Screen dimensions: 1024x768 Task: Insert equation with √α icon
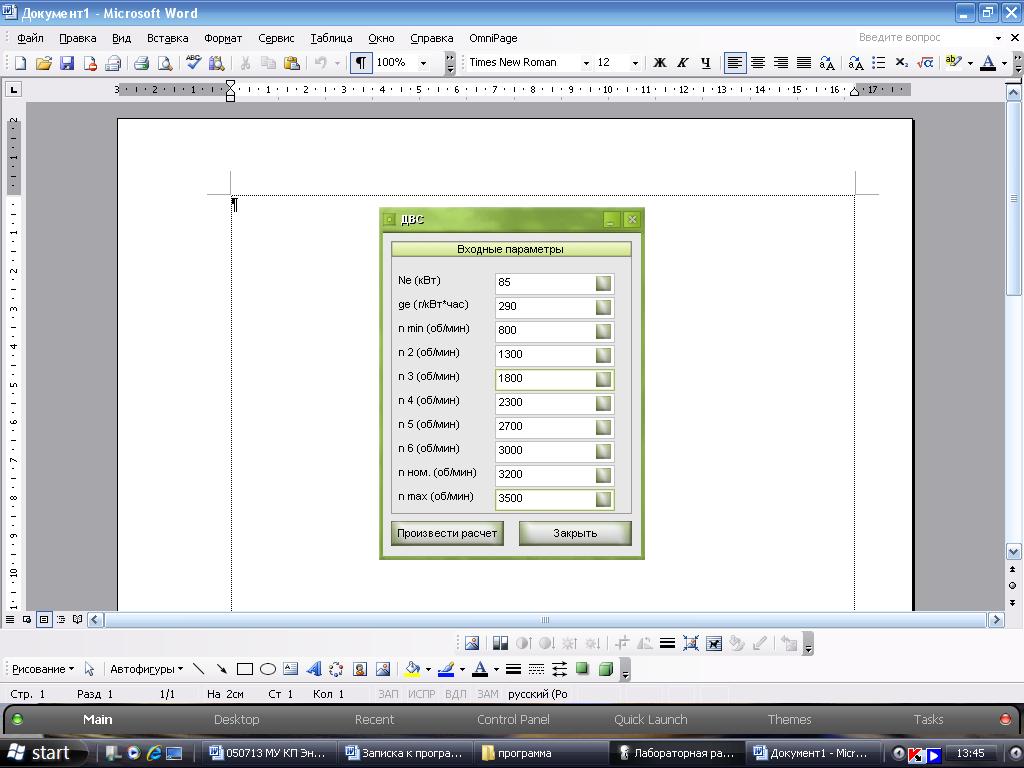[925, 63]
